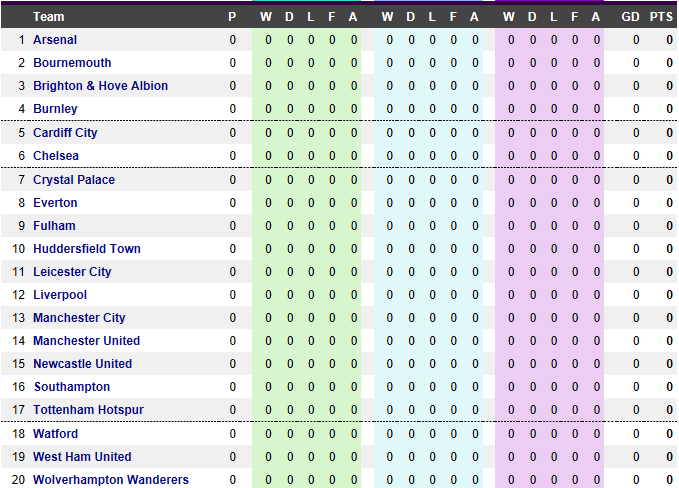
Task: Click the PTS column header
Action: tap(661, 17)
